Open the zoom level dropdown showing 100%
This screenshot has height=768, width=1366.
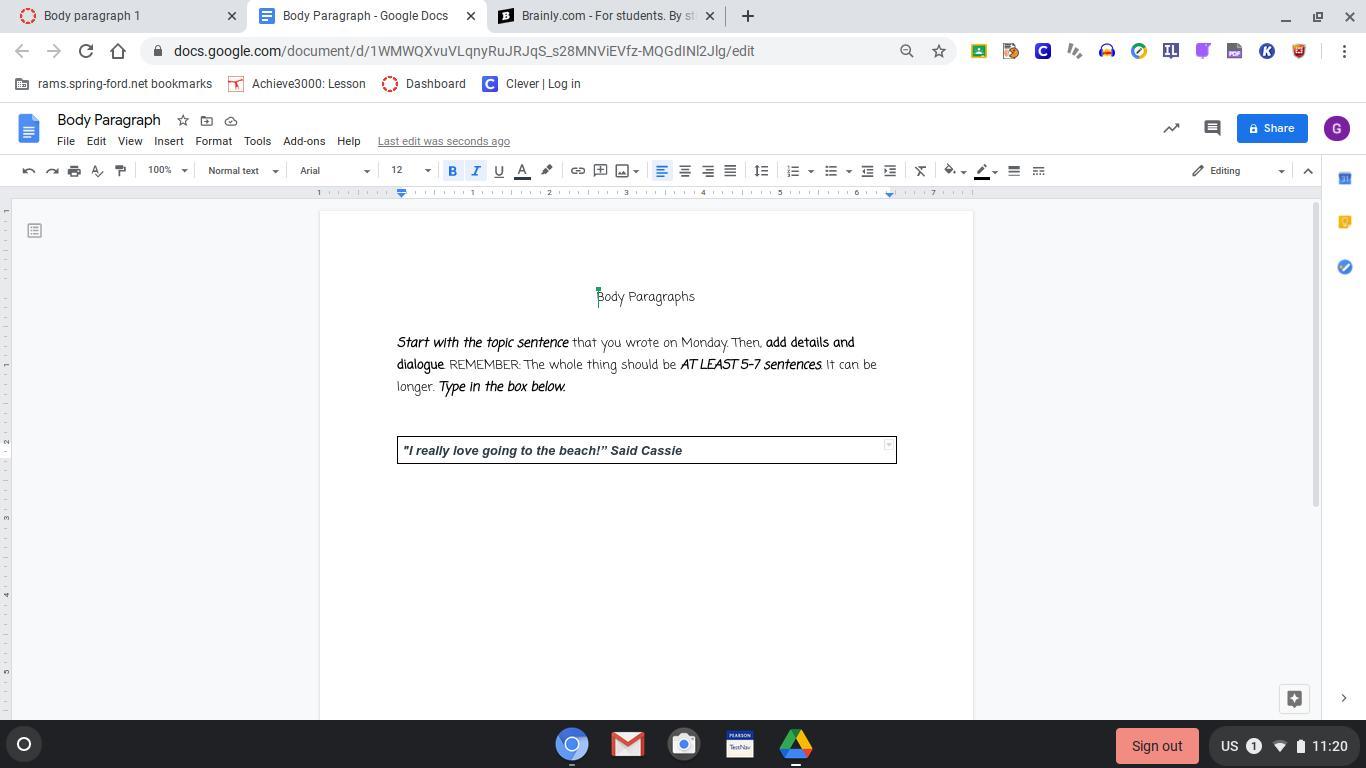point(167,171)
